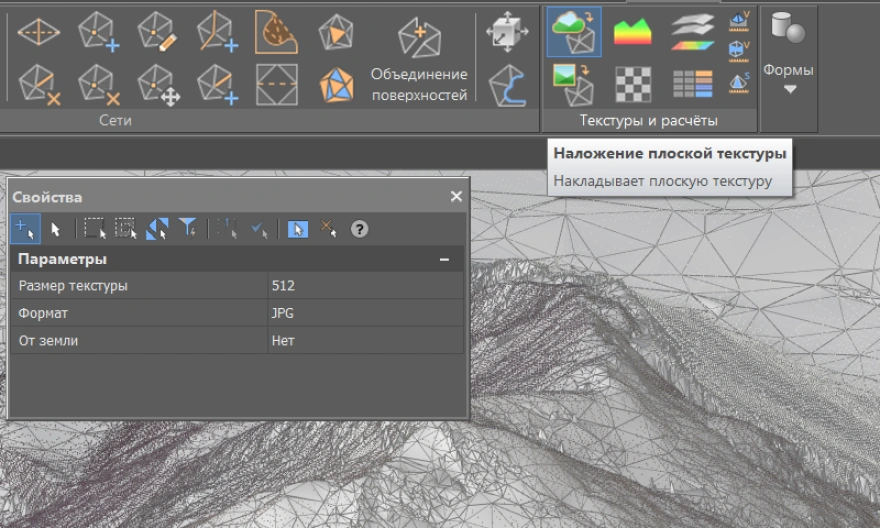Toggle the 'От земли' value Нет

(364, 341)
